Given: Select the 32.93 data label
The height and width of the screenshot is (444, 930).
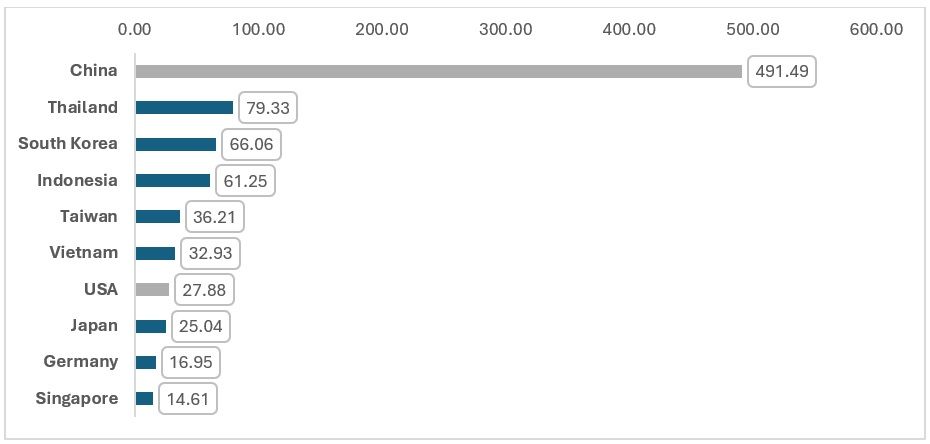Looking at the screenshot, I should [x=211, y=253].
